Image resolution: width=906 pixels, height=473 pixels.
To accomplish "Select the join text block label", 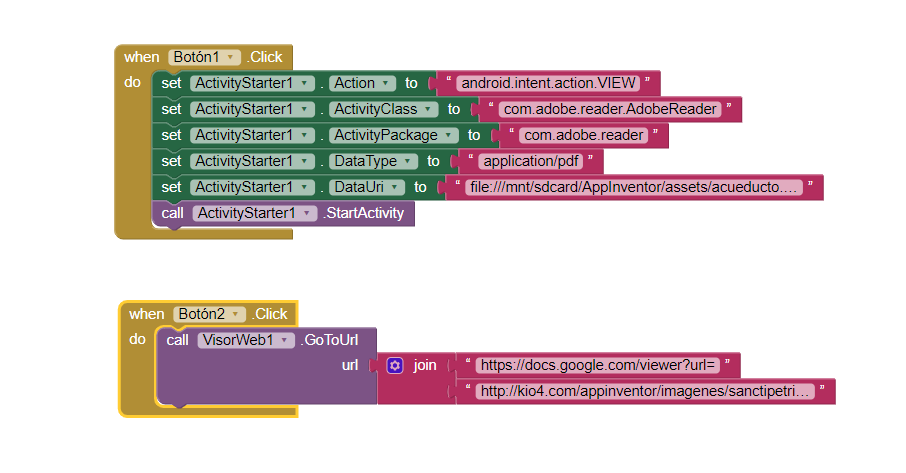I will pos(425,366).
